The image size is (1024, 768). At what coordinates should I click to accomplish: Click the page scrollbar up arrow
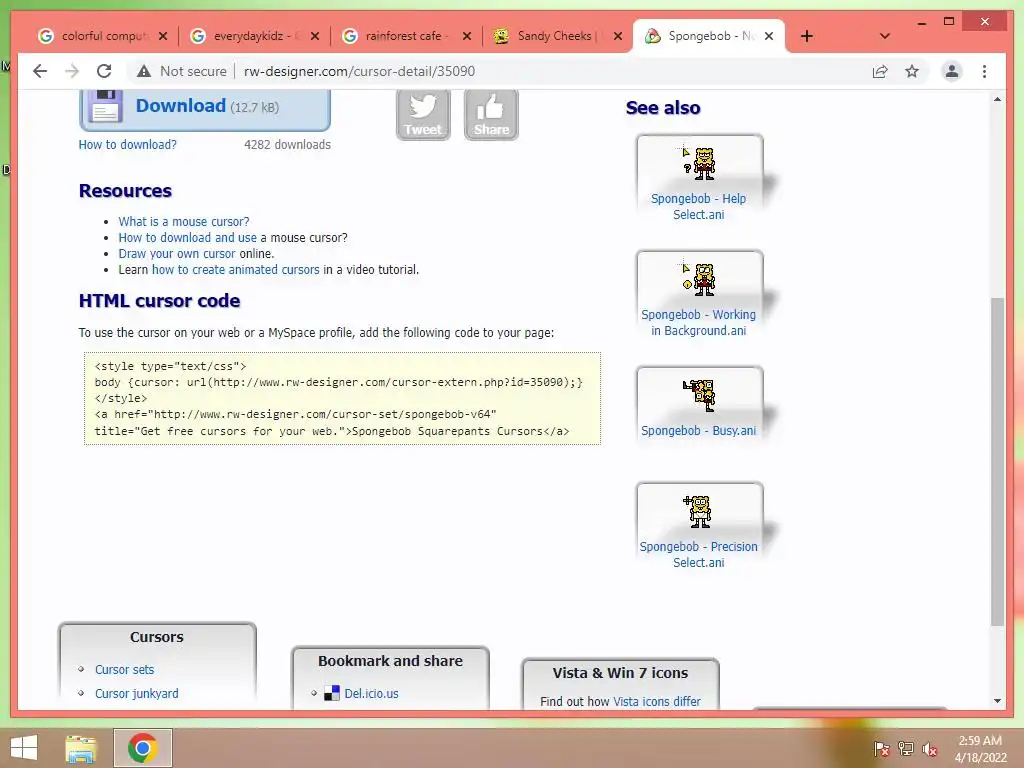tap(997, 99)
